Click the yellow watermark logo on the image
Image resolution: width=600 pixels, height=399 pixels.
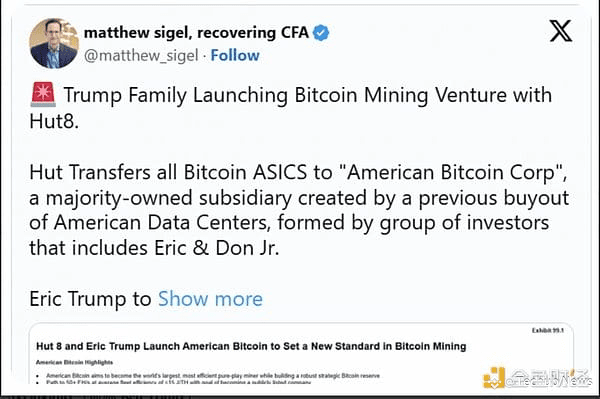(494, 377)
